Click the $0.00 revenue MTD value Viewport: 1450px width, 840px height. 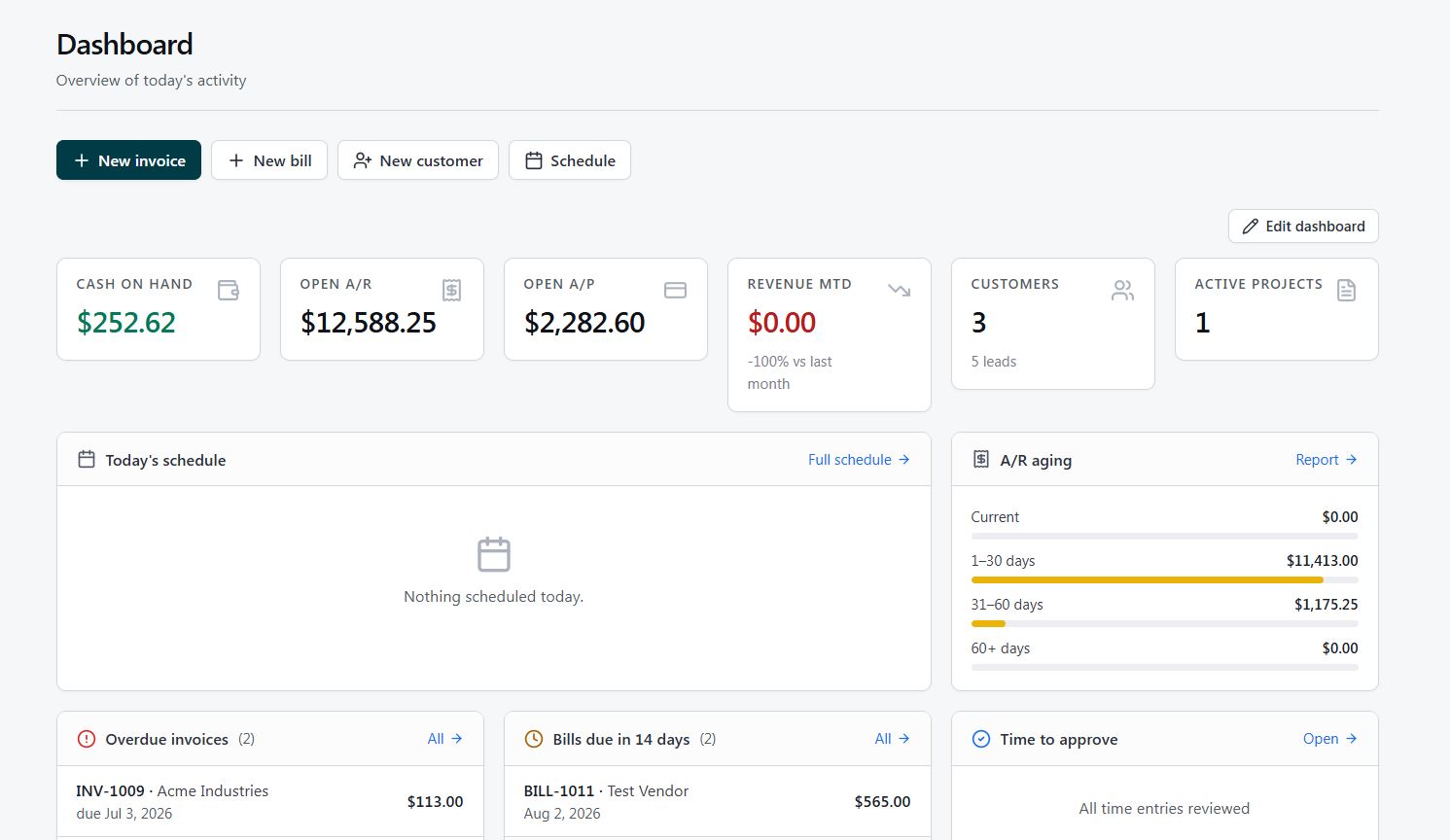(x=782, y=323)
